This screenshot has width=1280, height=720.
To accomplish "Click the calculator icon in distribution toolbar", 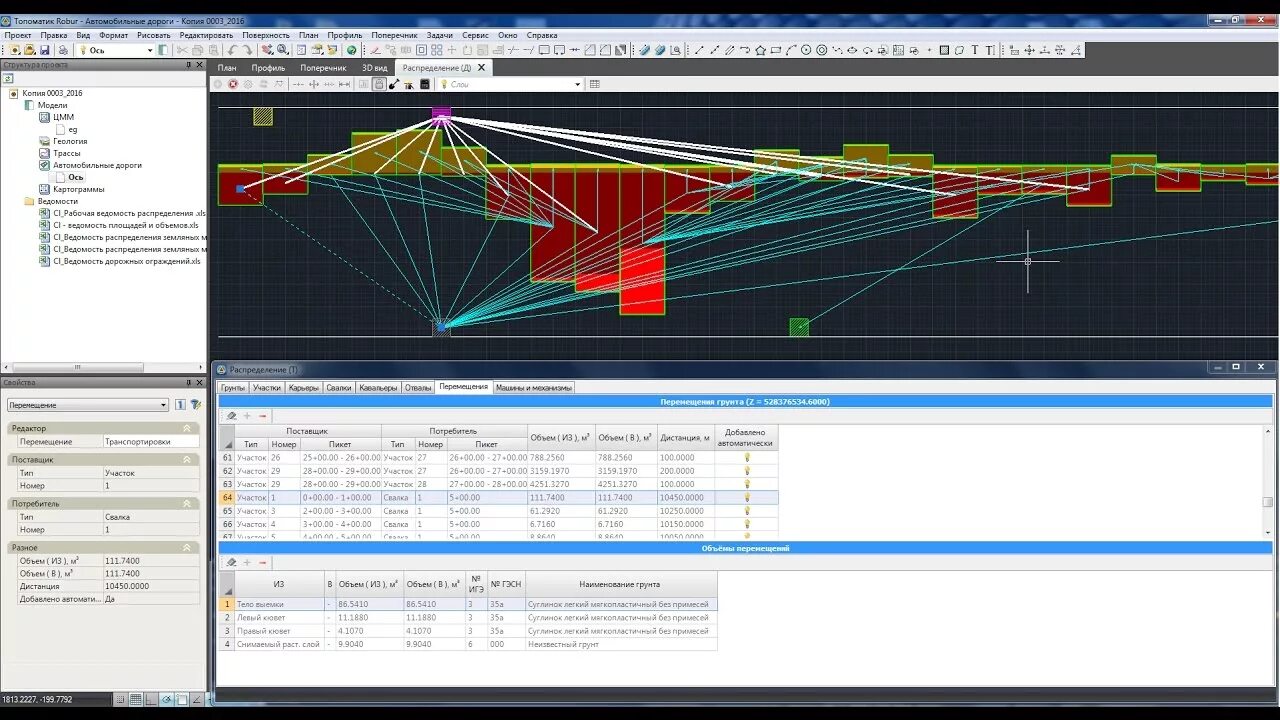I will coord(425,84).
